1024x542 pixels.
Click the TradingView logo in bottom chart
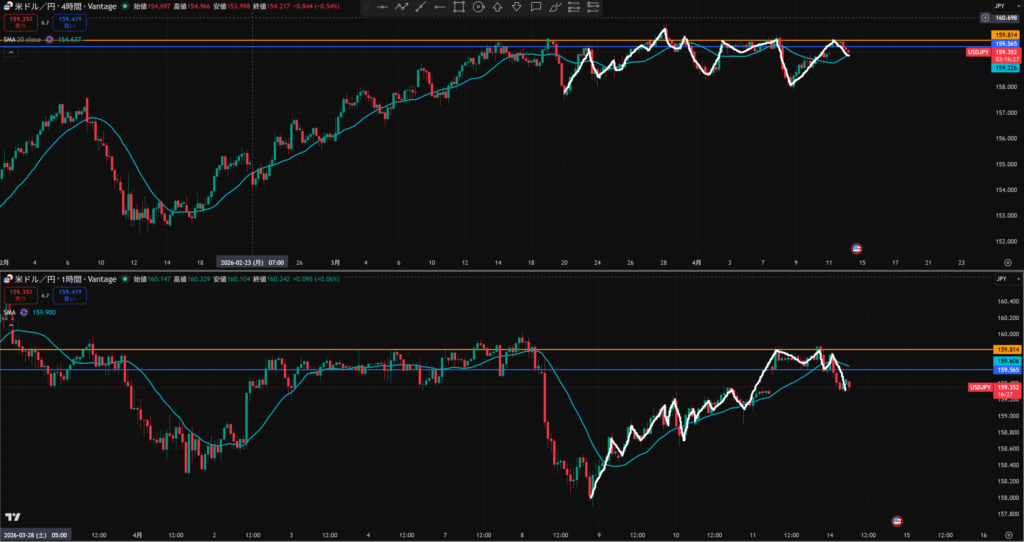pos(13,517)
